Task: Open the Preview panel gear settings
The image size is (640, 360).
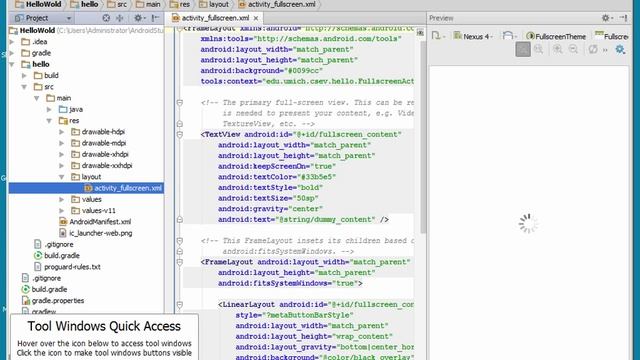Action: coord(606,18)
